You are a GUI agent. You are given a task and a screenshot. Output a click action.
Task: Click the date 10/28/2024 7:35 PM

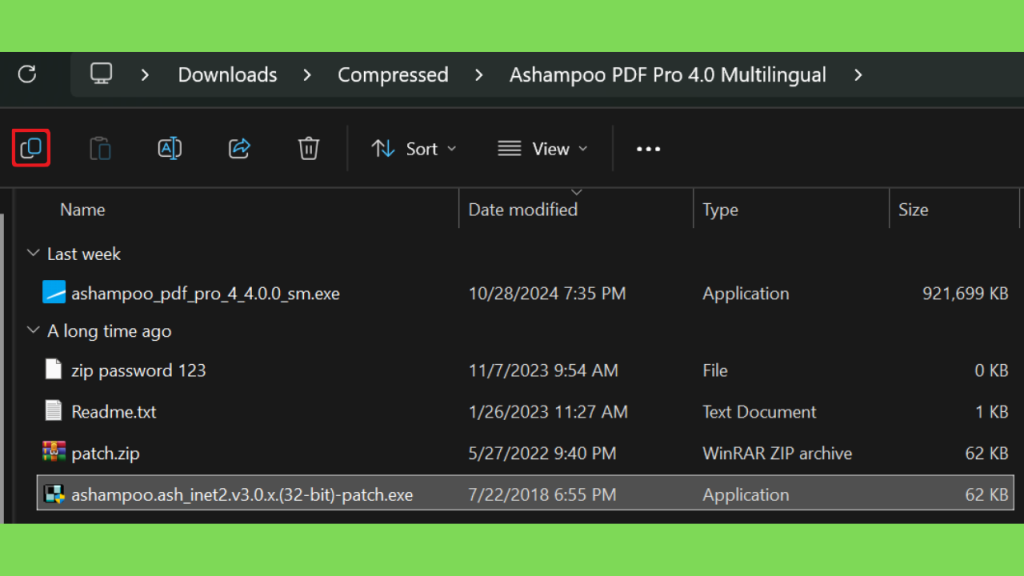point(547,293)
